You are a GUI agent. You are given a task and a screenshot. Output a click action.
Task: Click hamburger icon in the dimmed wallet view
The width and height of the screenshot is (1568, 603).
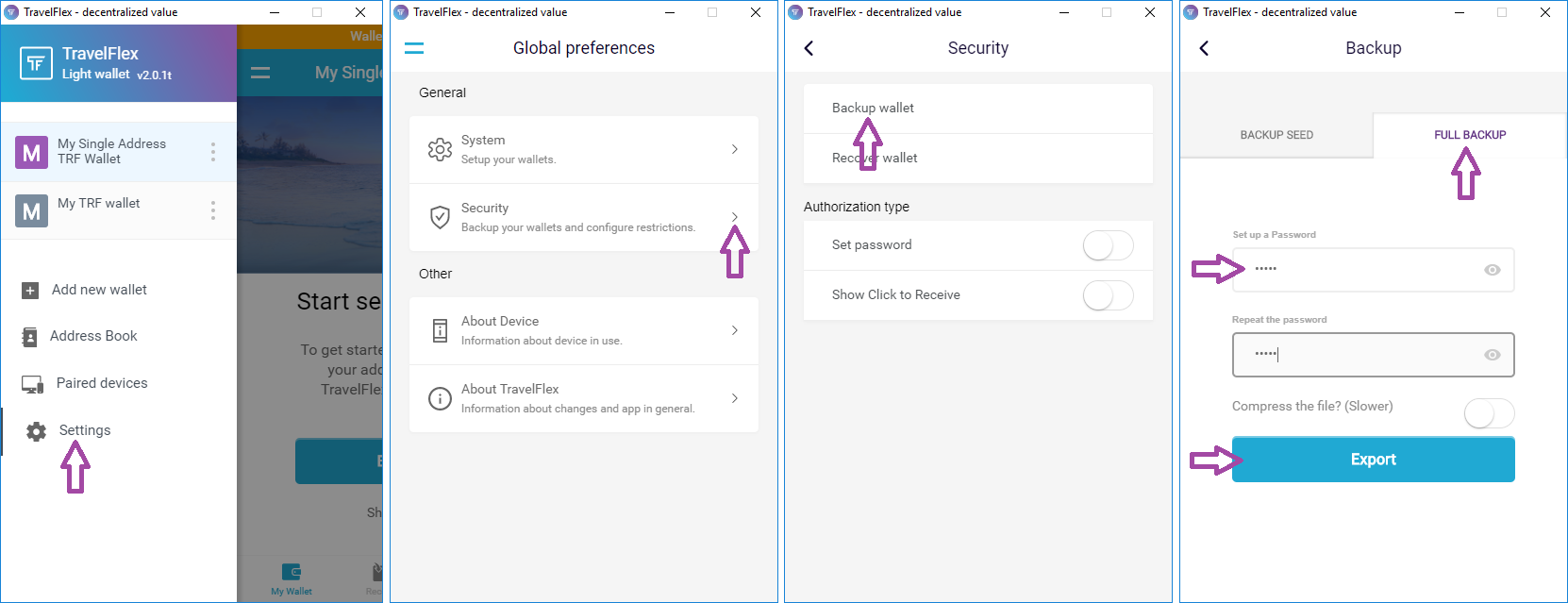click(260, 73)
